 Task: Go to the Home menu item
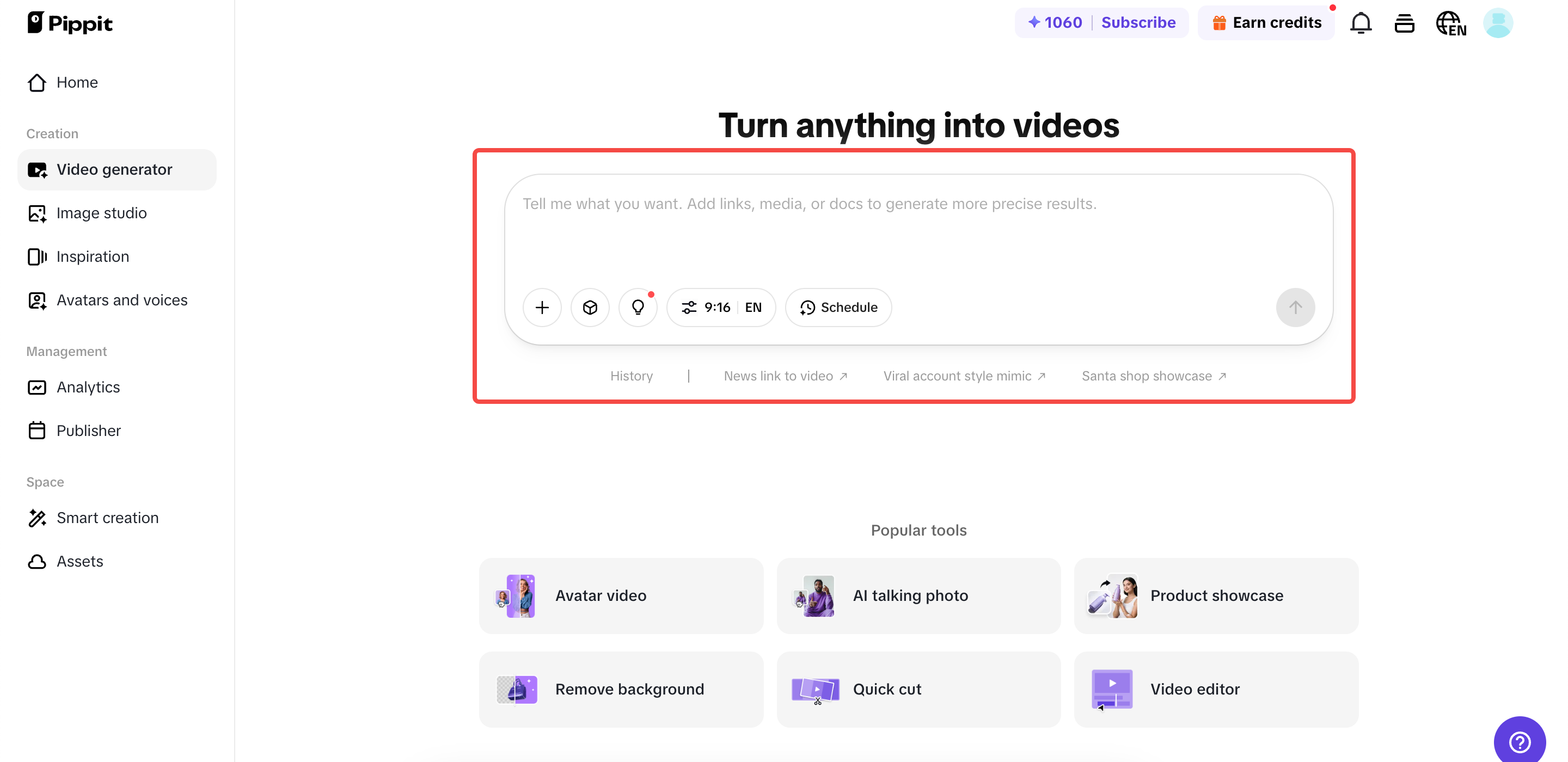77,82
